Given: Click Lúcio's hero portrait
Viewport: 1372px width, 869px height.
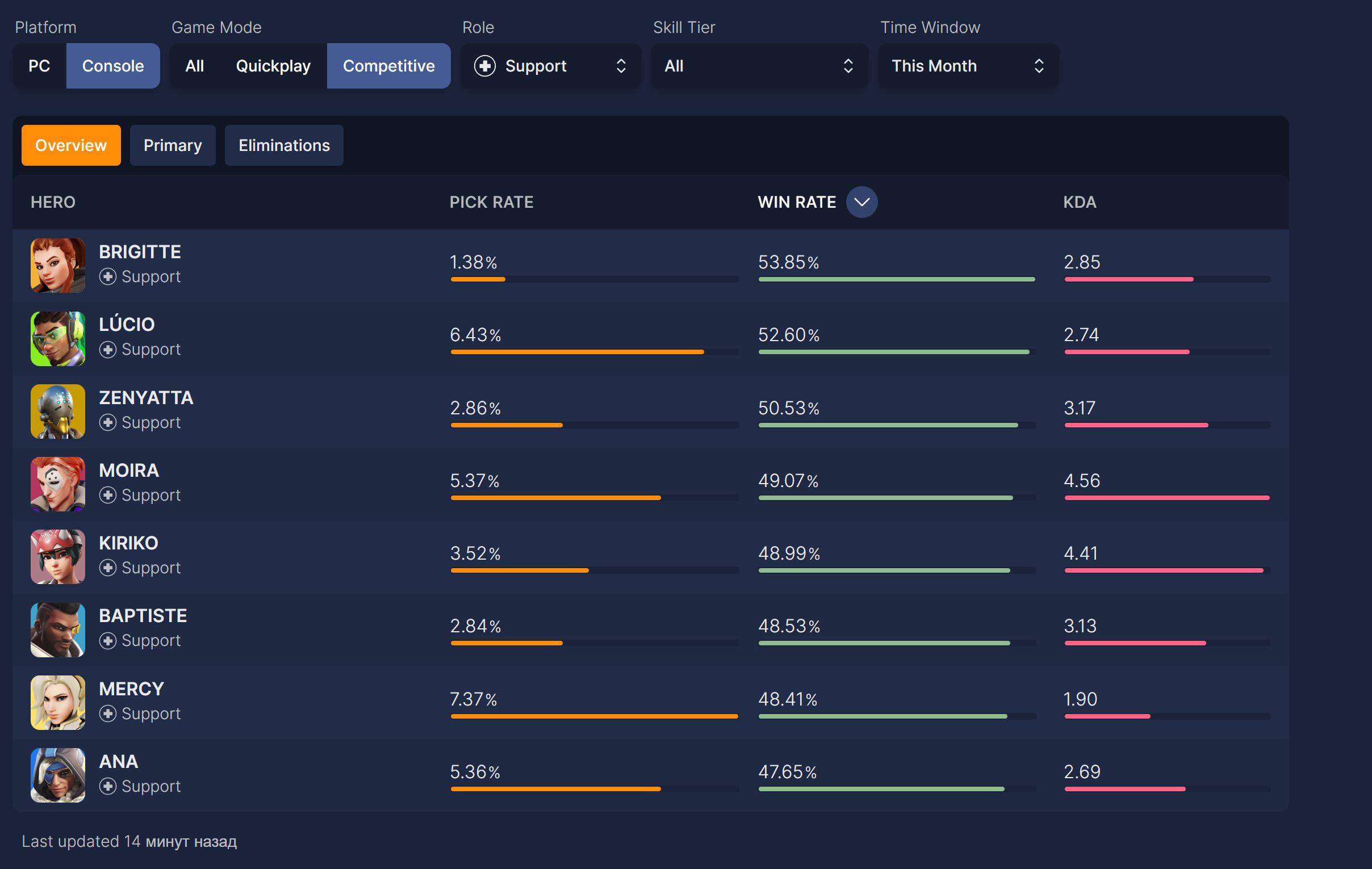Looking at the screenshot, I should click(x=57, y=338).
